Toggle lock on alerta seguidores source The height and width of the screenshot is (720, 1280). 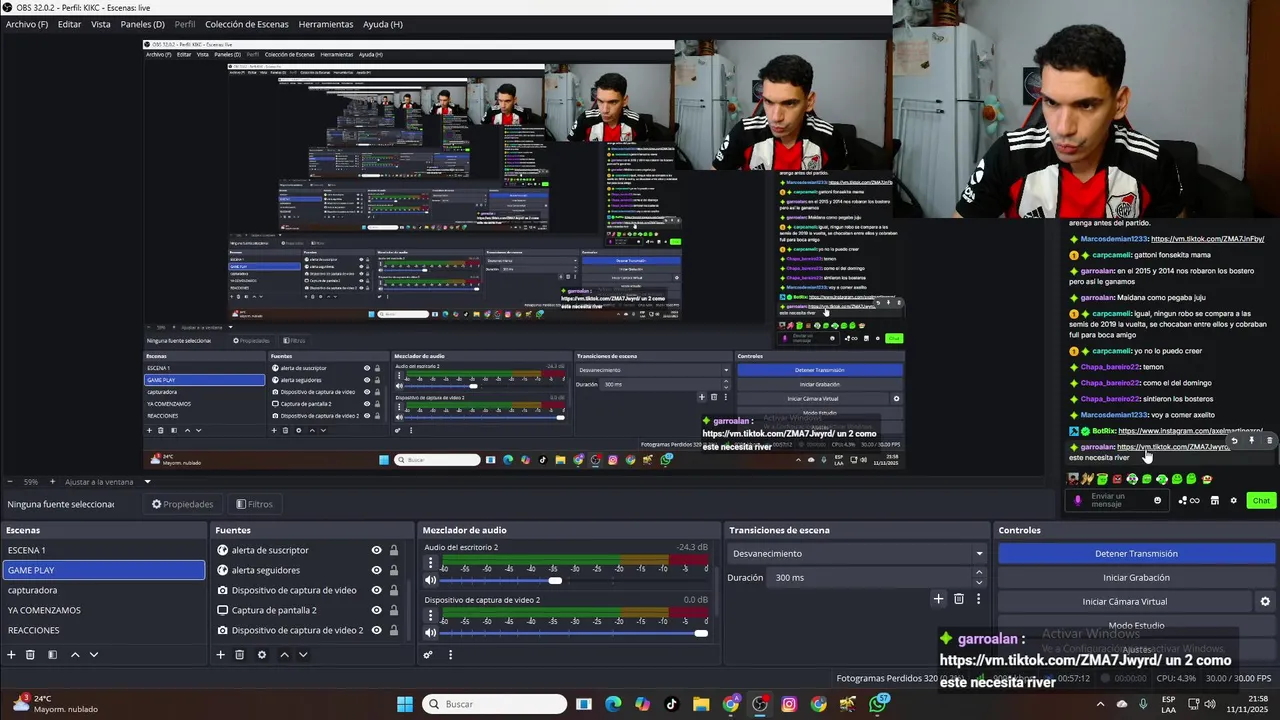coord(394,570)
